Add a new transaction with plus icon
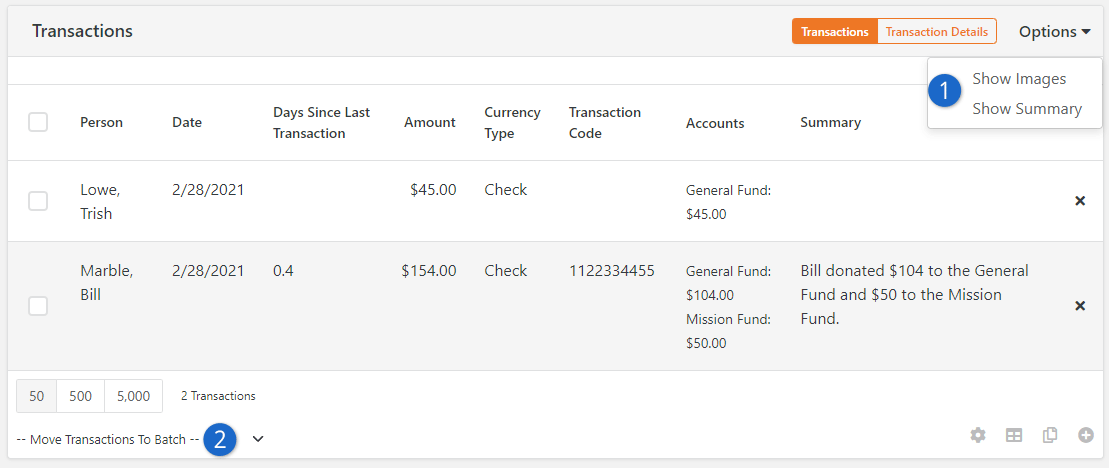 coord(1086,435)
